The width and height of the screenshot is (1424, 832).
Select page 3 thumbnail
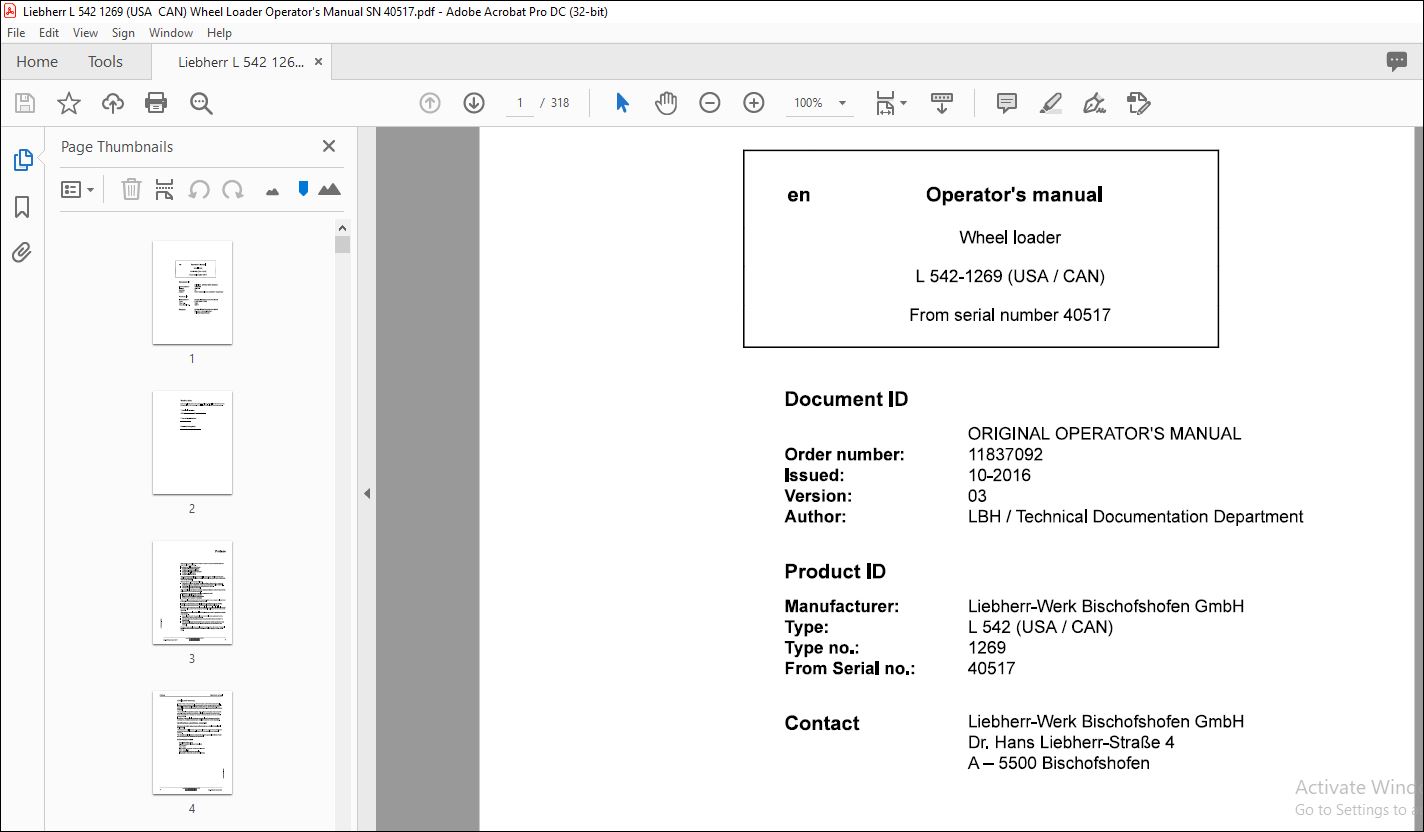click(x=192, y=592)
